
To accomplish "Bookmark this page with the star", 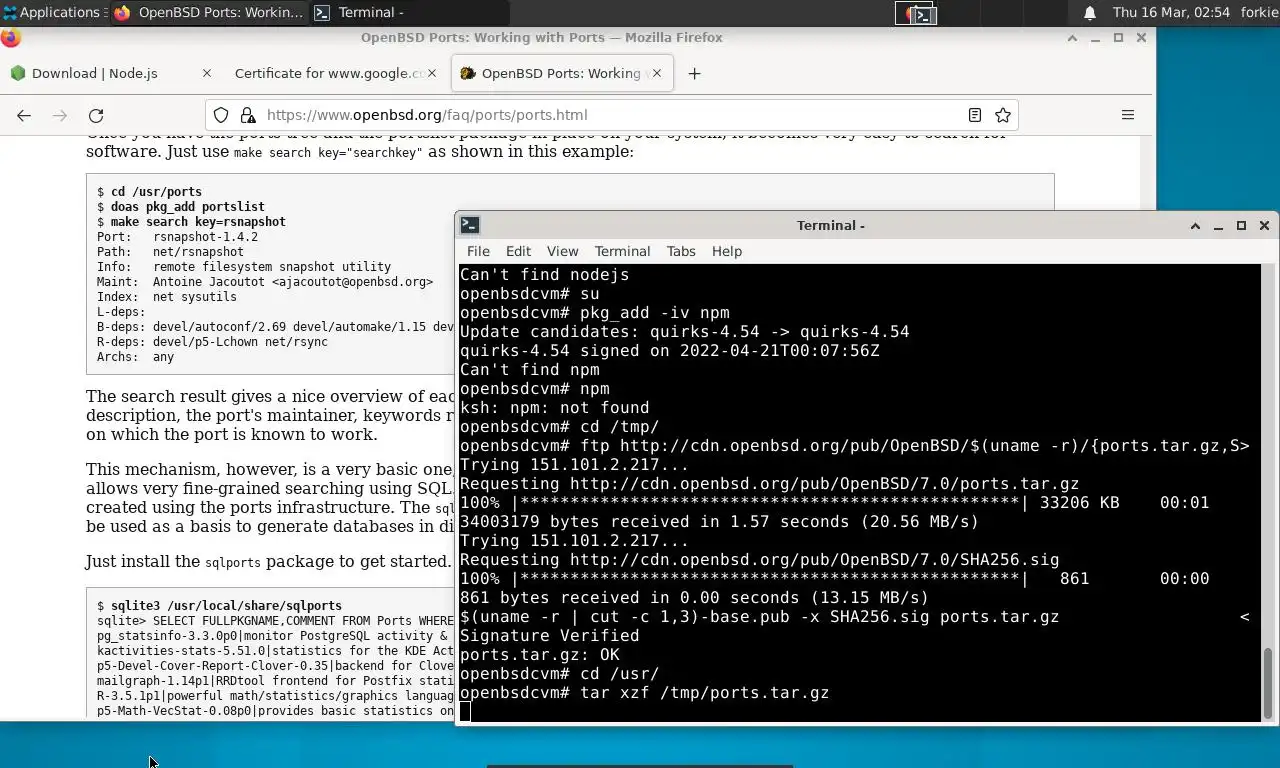I will point(1003,115).
